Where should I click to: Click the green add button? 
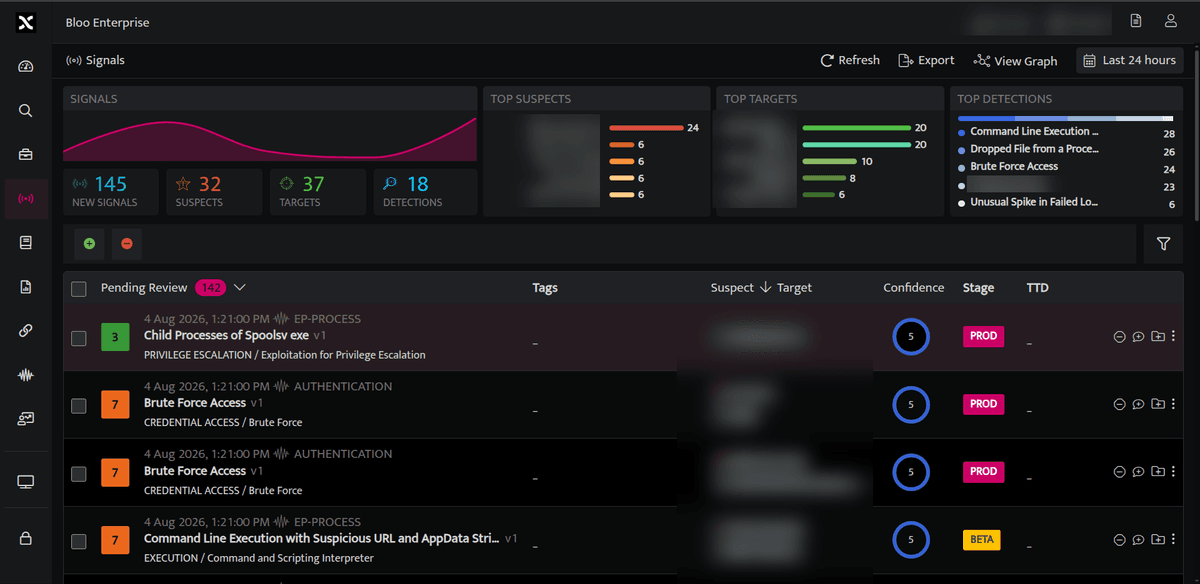coord(90,243)
